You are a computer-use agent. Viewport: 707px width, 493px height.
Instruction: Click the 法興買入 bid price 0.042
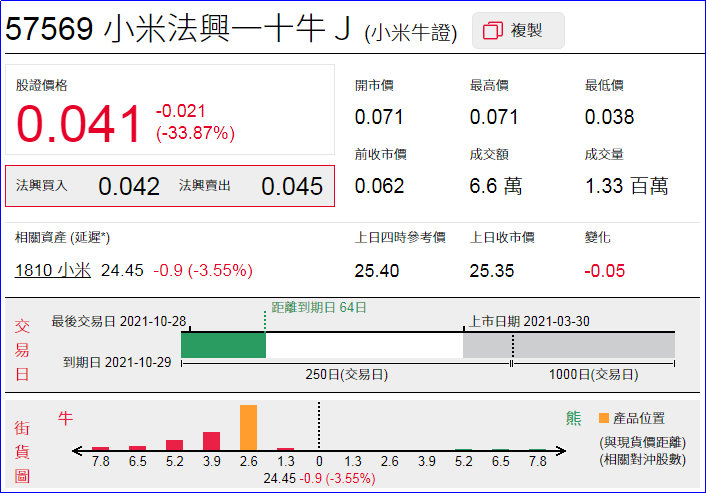pyautogui.click(x=129, y=186)
